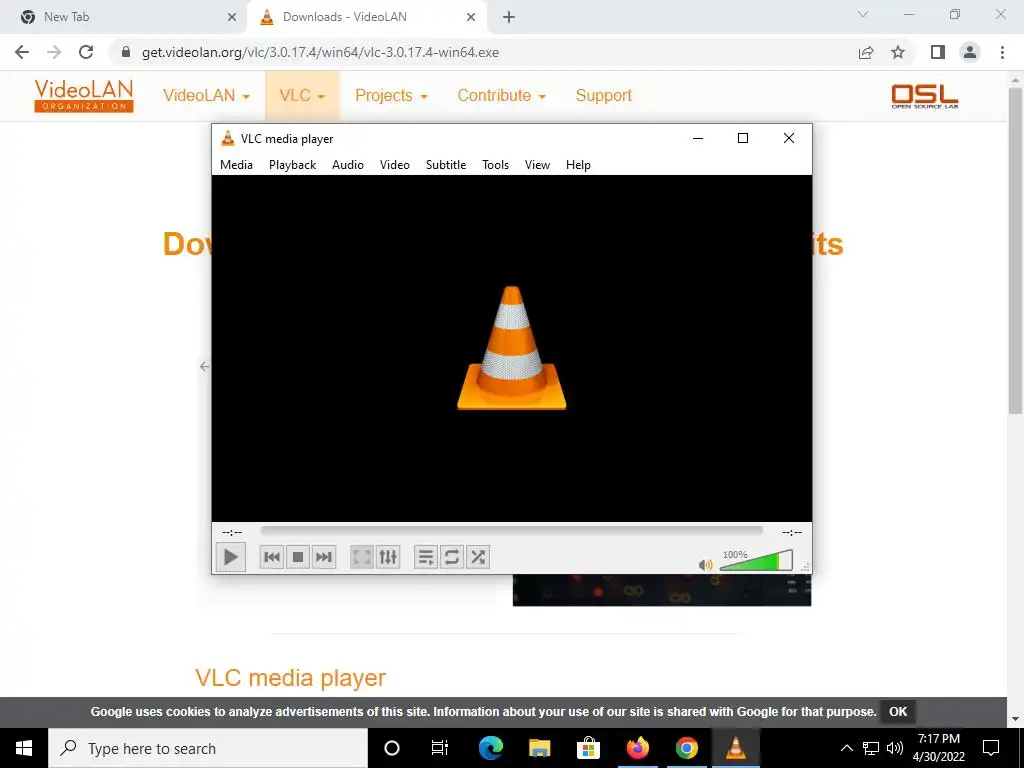Close the Downloads - VideoLAN tab

point(471,18)
